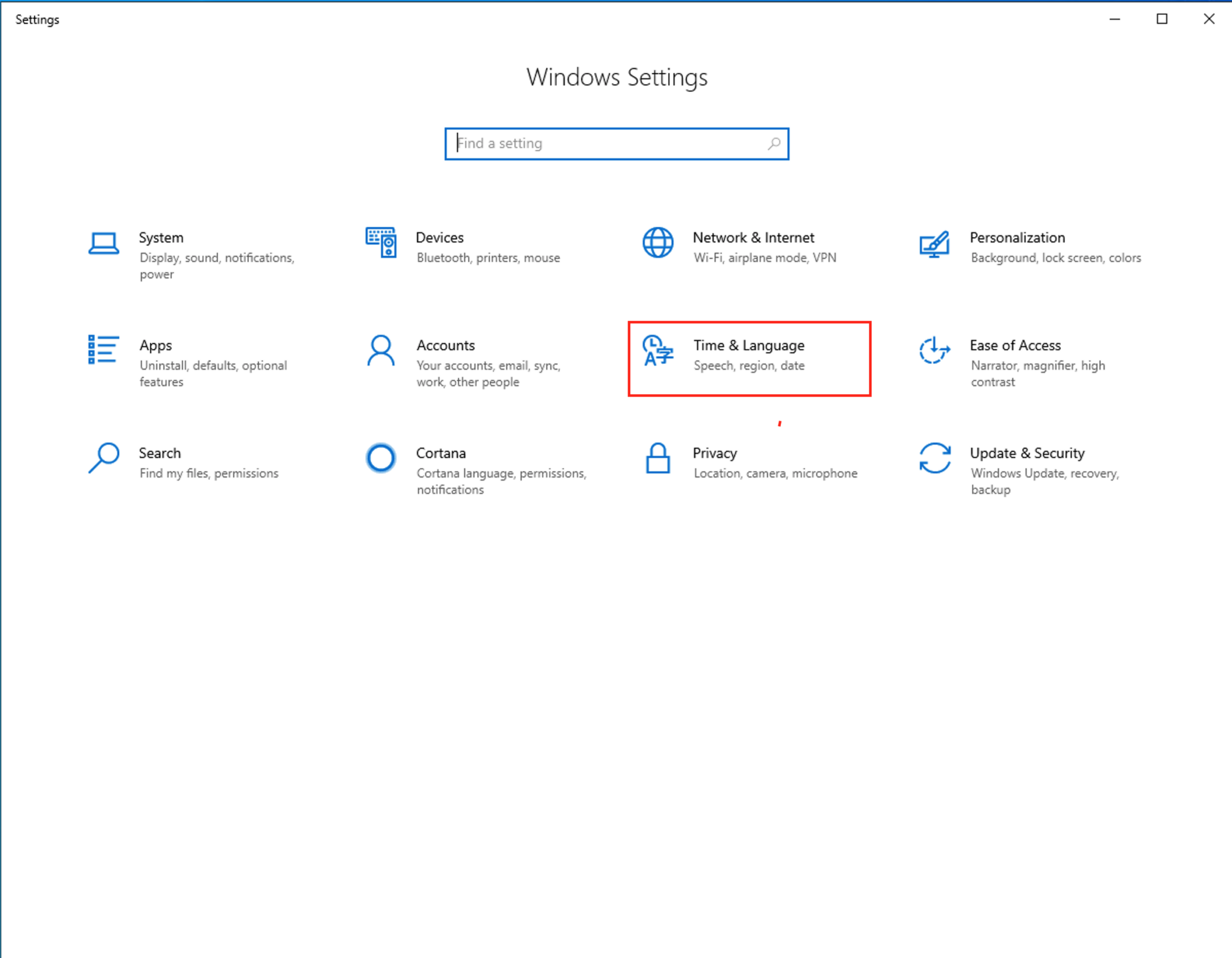Click the magnifier in the search box
Screen dimensions: 1232x958
[774, 143]
